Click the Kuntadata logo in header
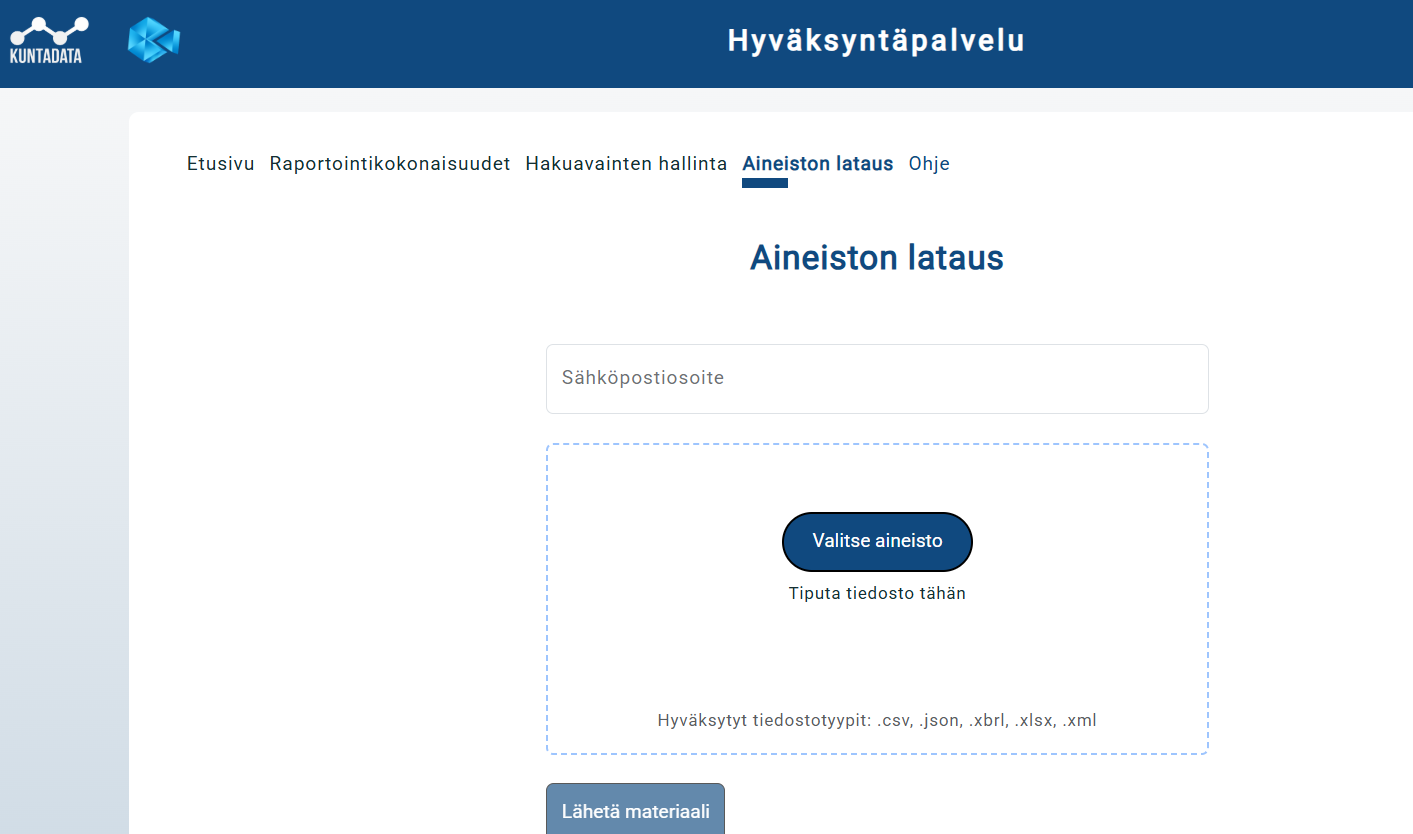 pos(47,40)
